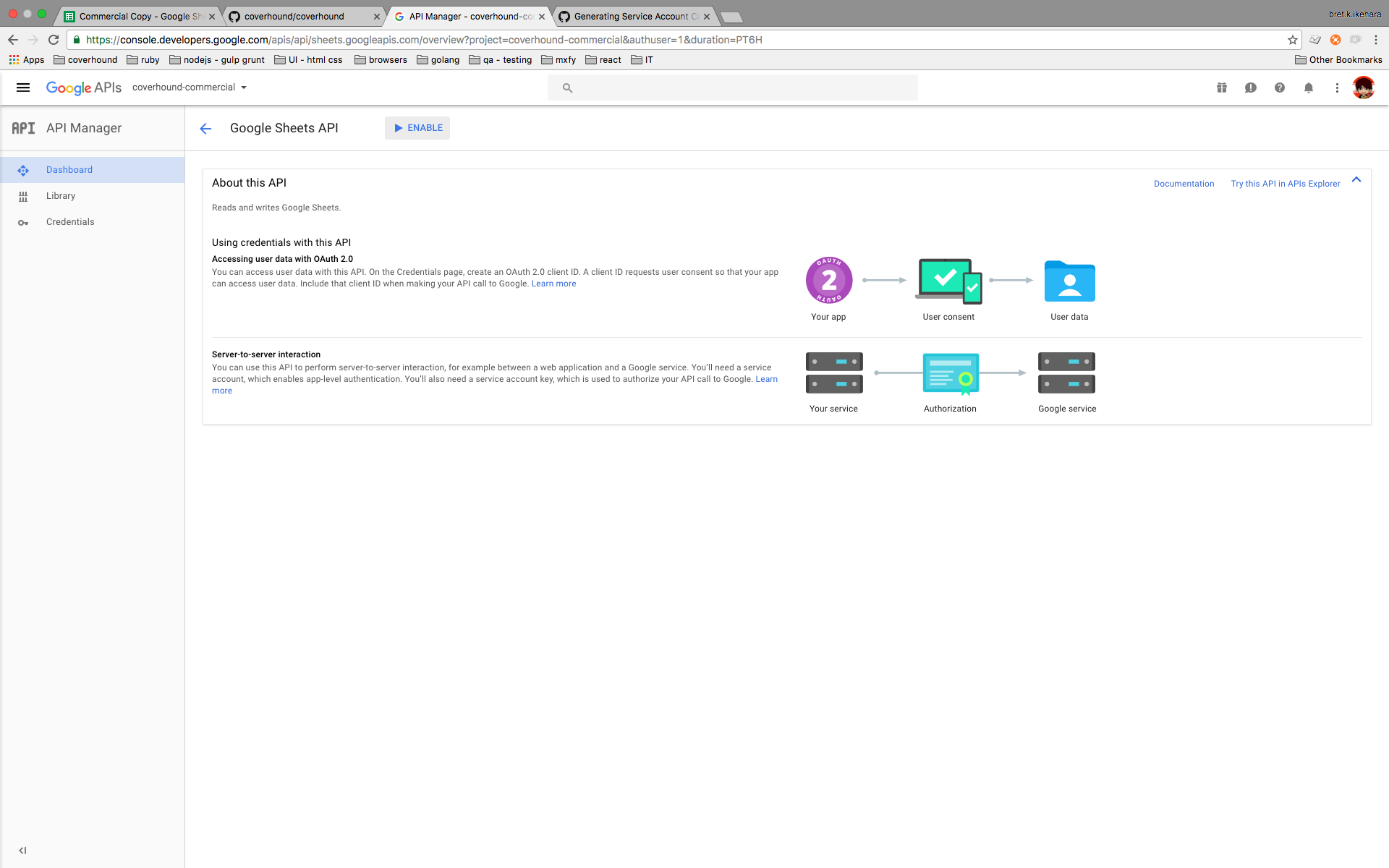1389x868 pixels.
Task: Bookmark this page with the star icon
Action: (1293, 40)
